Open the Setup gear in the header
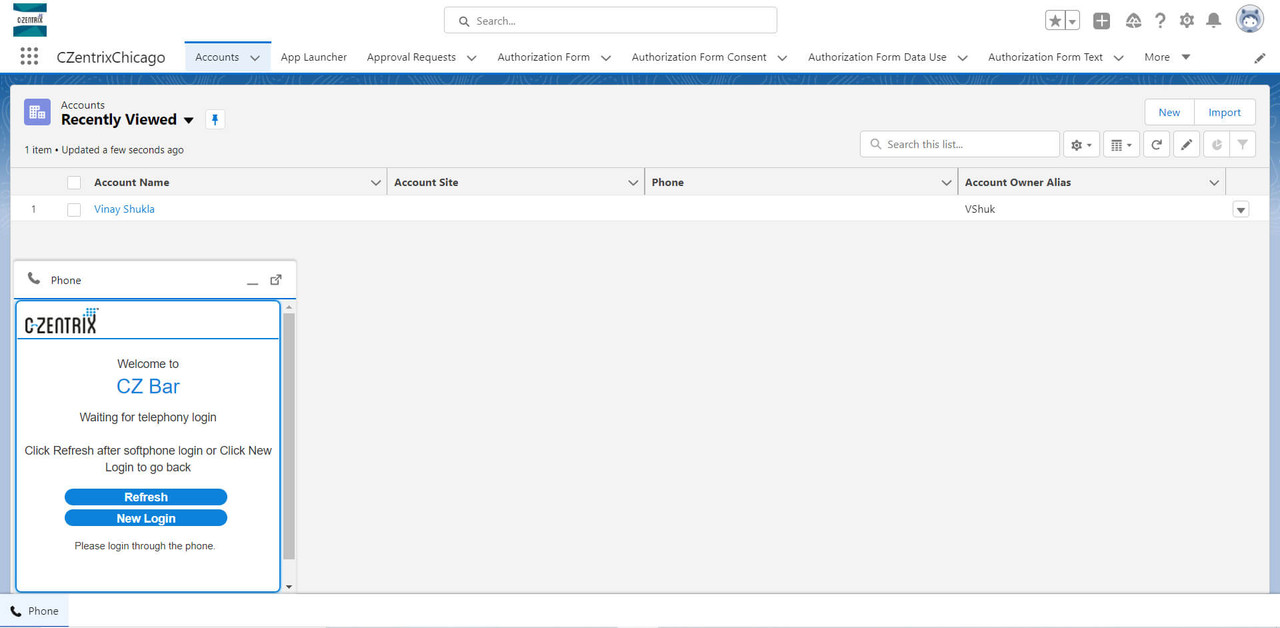The width and height of the screenshot is (1280, 628). (x=1187, y=21)
